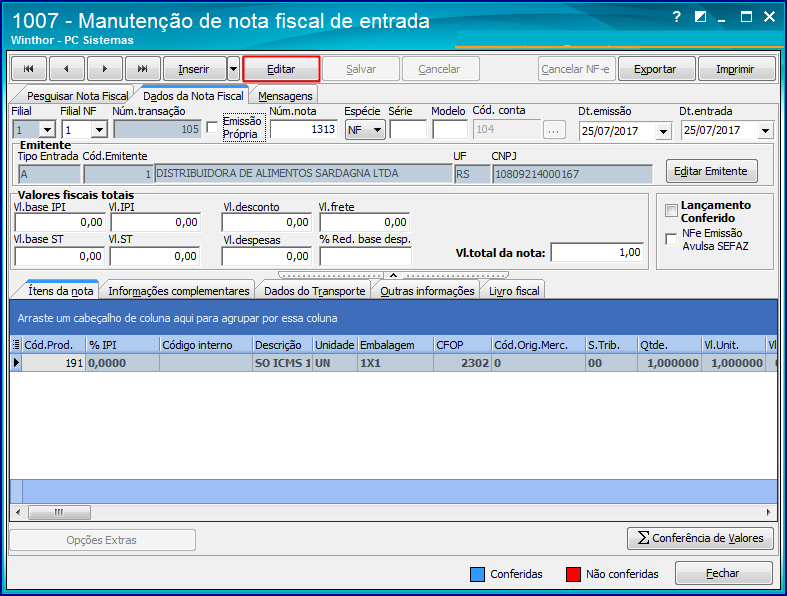Go to previous record arrow

pos(66,69)
